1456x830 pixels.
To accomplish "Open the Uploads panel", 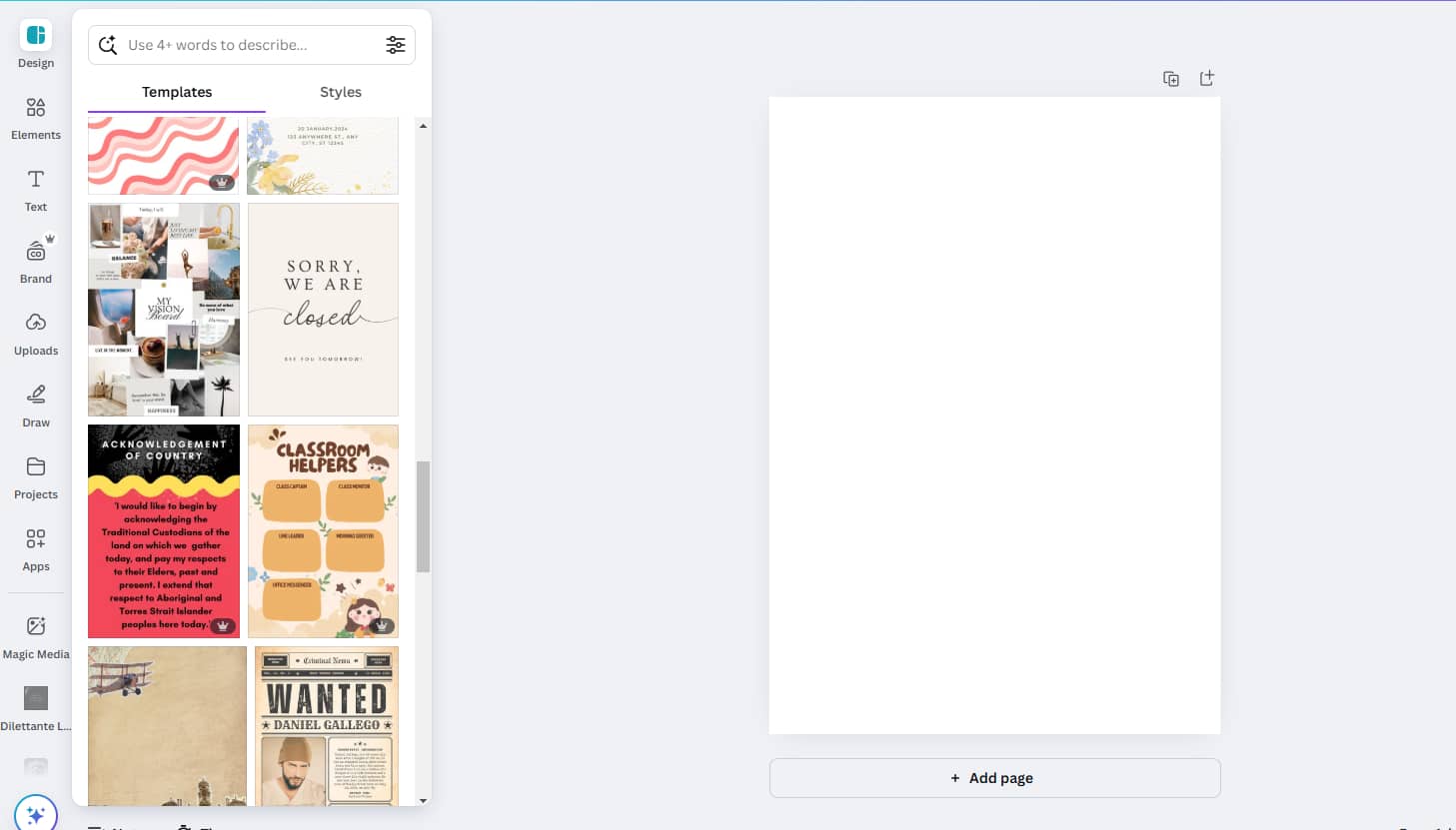I will pos(36,334).
